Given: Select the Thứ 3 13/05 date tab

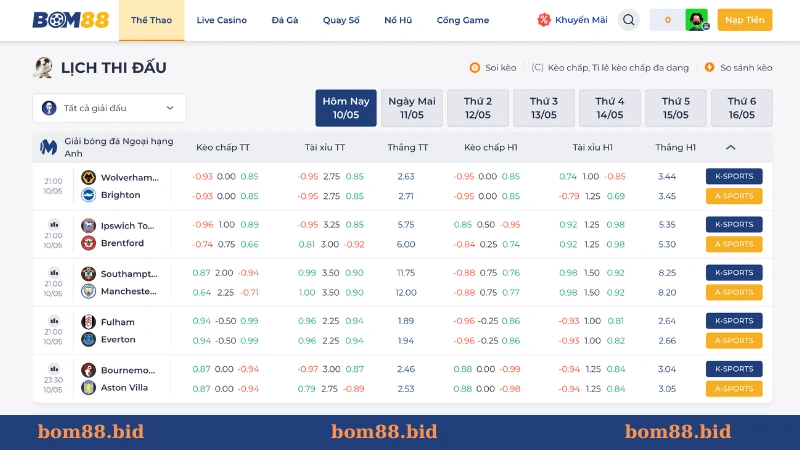Looking at the screenshot, I should click(x=544, y=108).
